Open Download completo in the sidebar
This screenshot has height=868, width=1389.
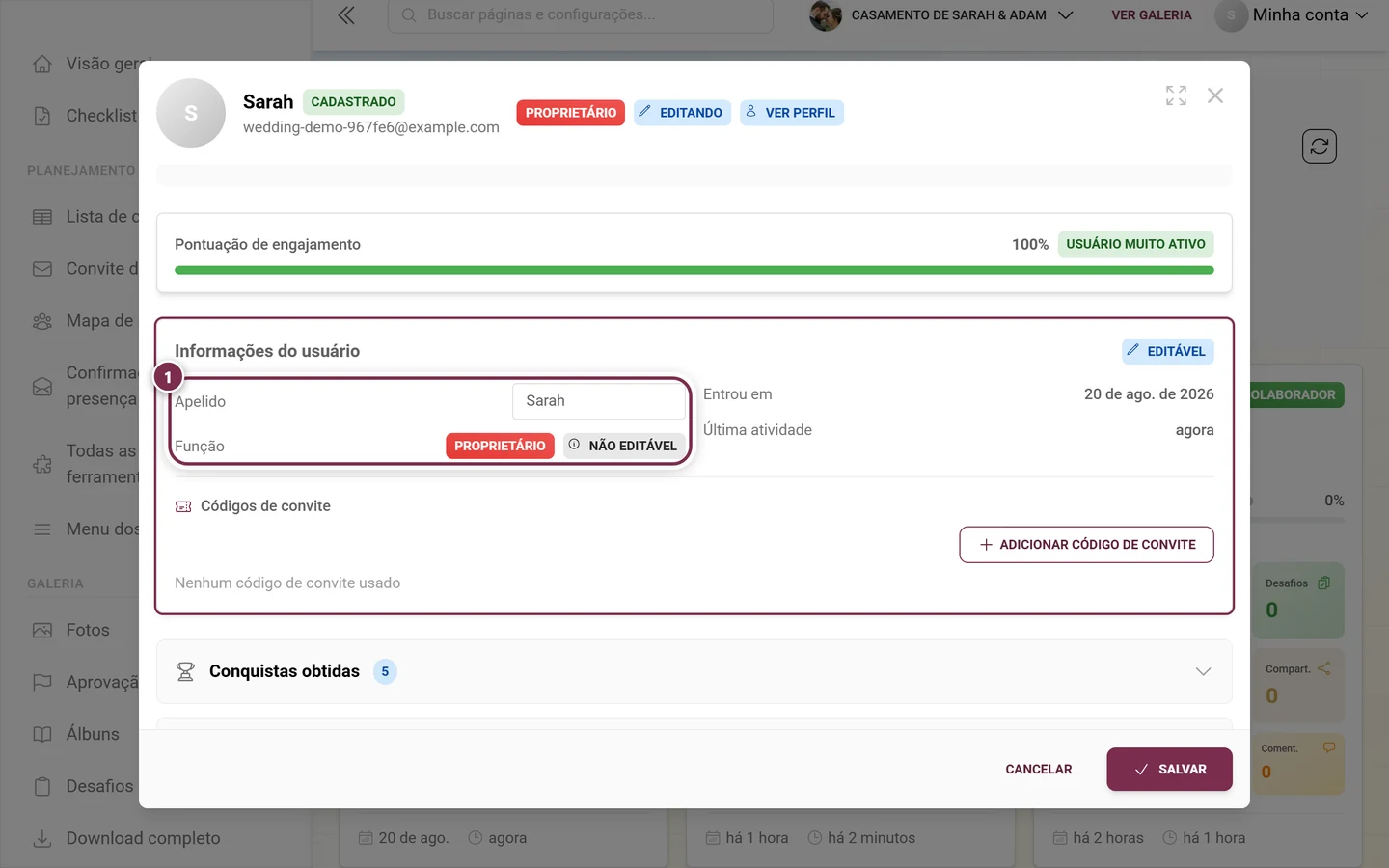143,838
